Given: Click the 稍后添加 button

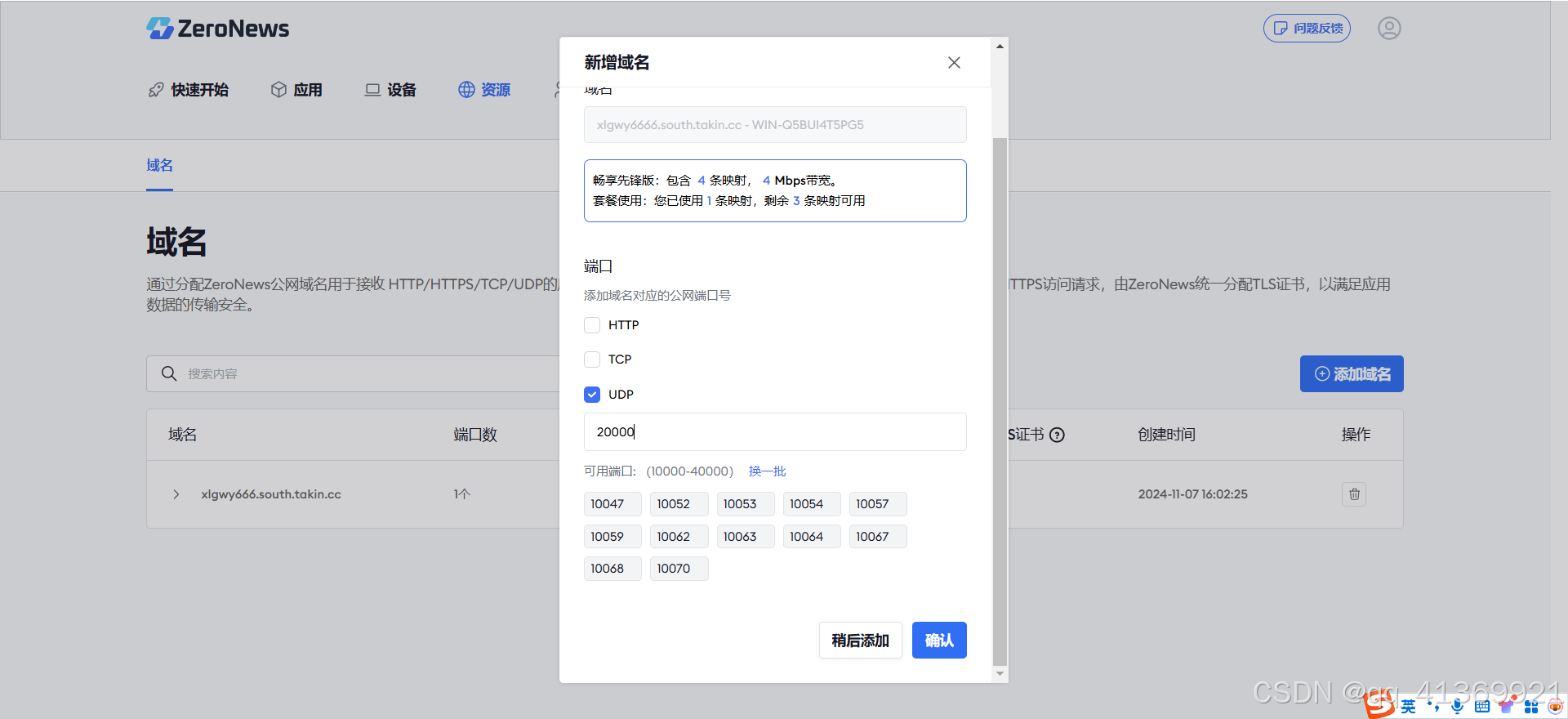Looking at the screenshot, I should [x=860, y=641].
